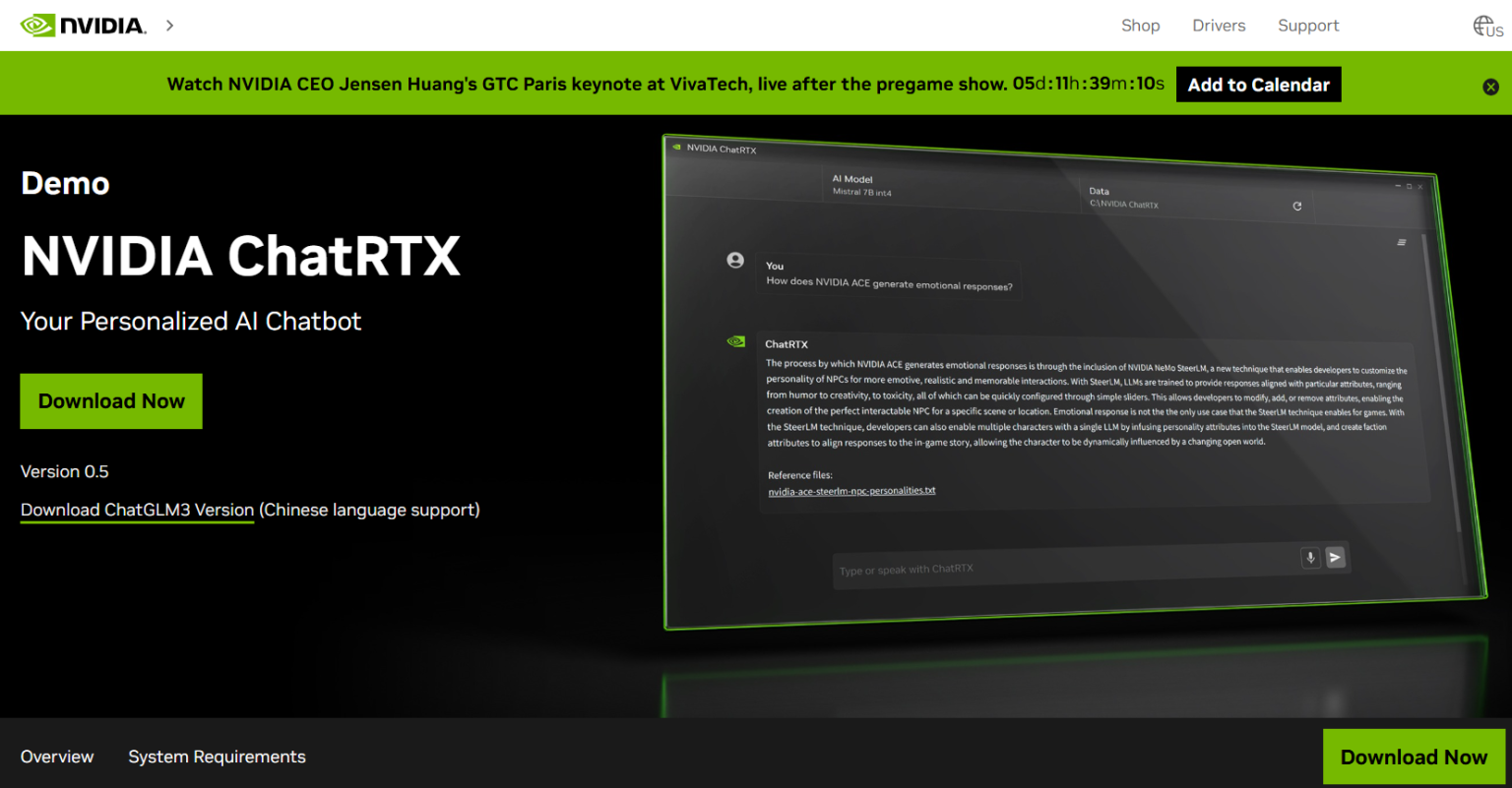The height and width of the screenshot is (788, 1512).
Task: Select the Overview tab
Action: 56,757
